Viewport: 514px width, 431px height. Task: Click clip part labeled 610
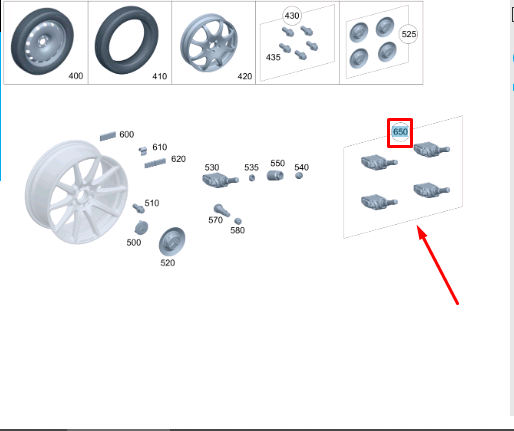click(143, 151)
